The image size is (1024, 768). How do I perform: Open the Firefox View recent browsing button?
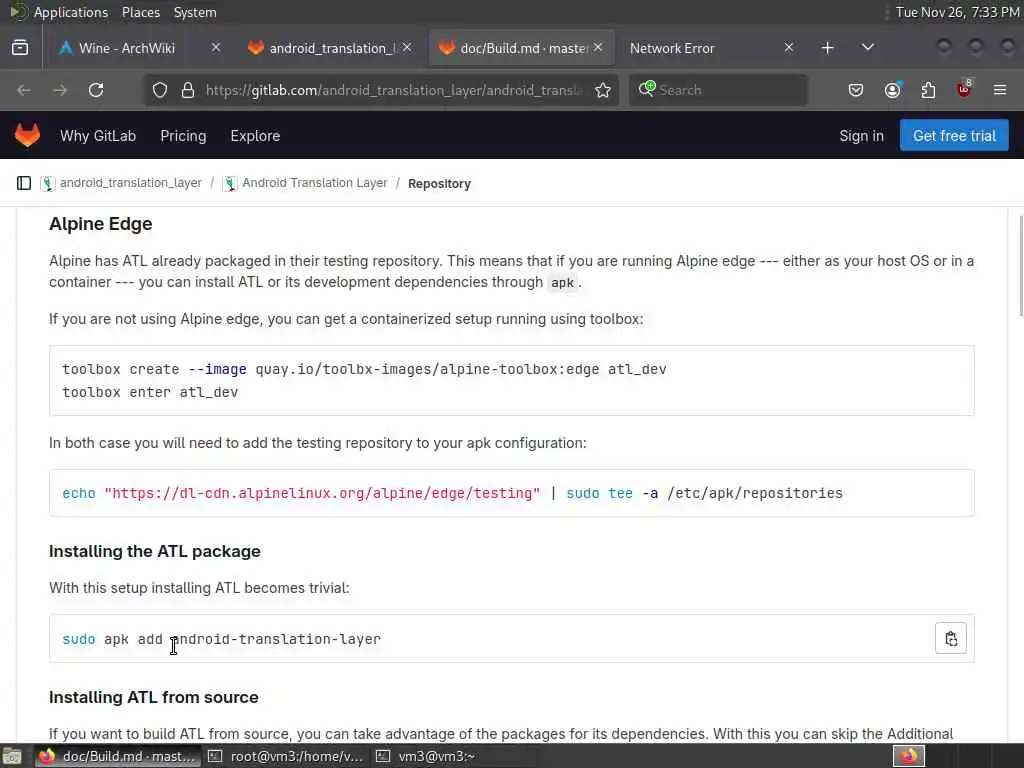[20, 47]
